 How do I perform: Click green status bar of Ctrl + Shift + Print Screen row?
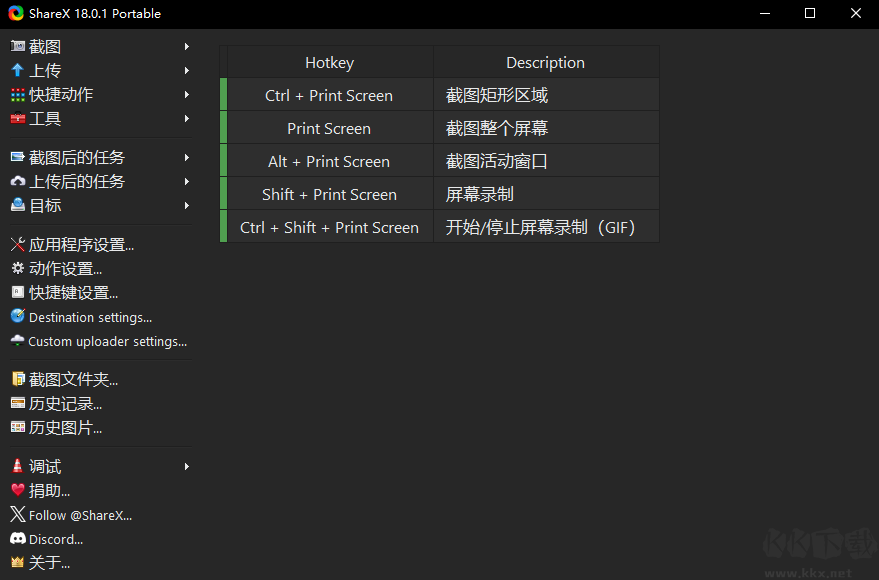click(224, 226)
